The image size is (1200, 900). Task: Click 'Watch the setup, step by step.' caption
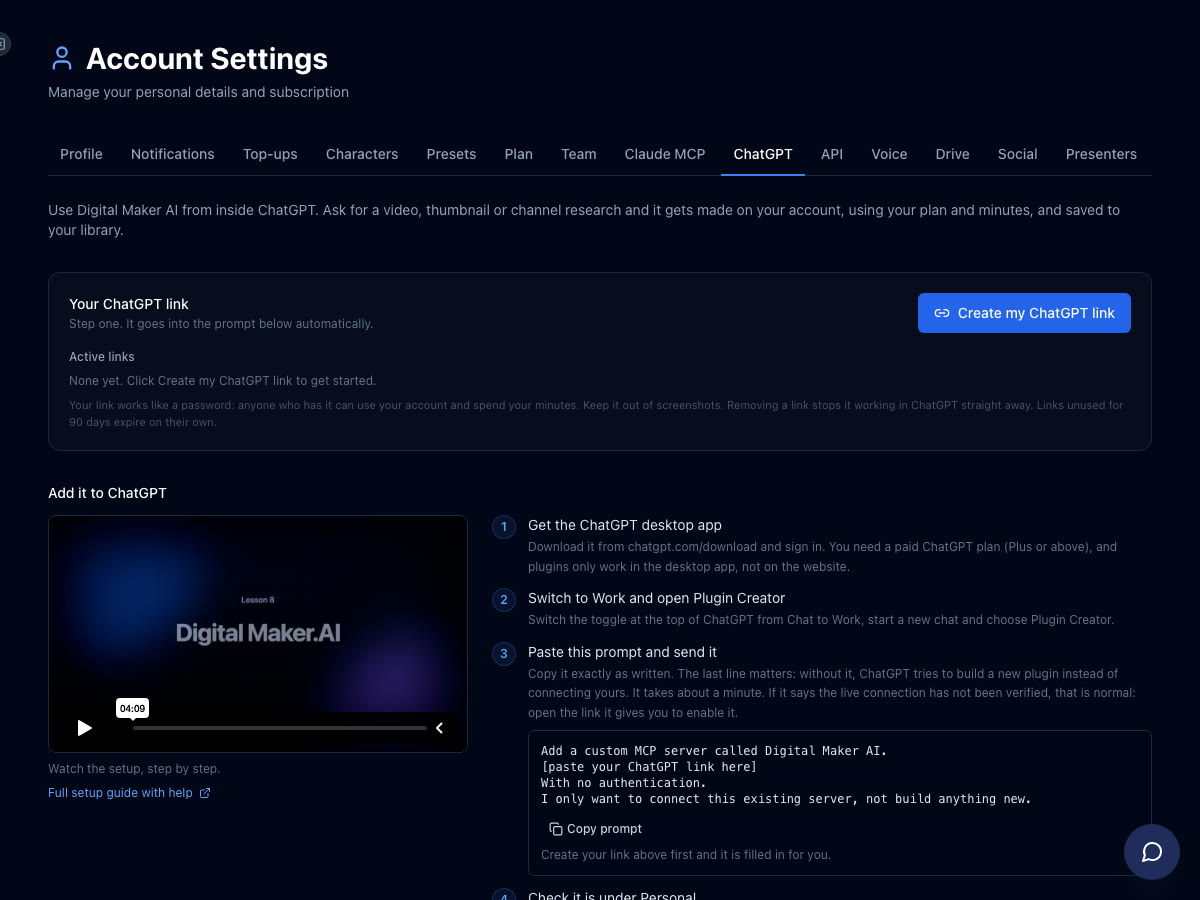pos(134,769)
